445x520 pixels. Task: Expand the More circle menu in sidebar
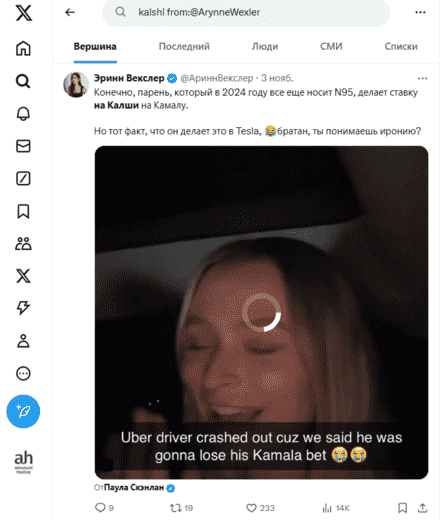pos(23,373)
